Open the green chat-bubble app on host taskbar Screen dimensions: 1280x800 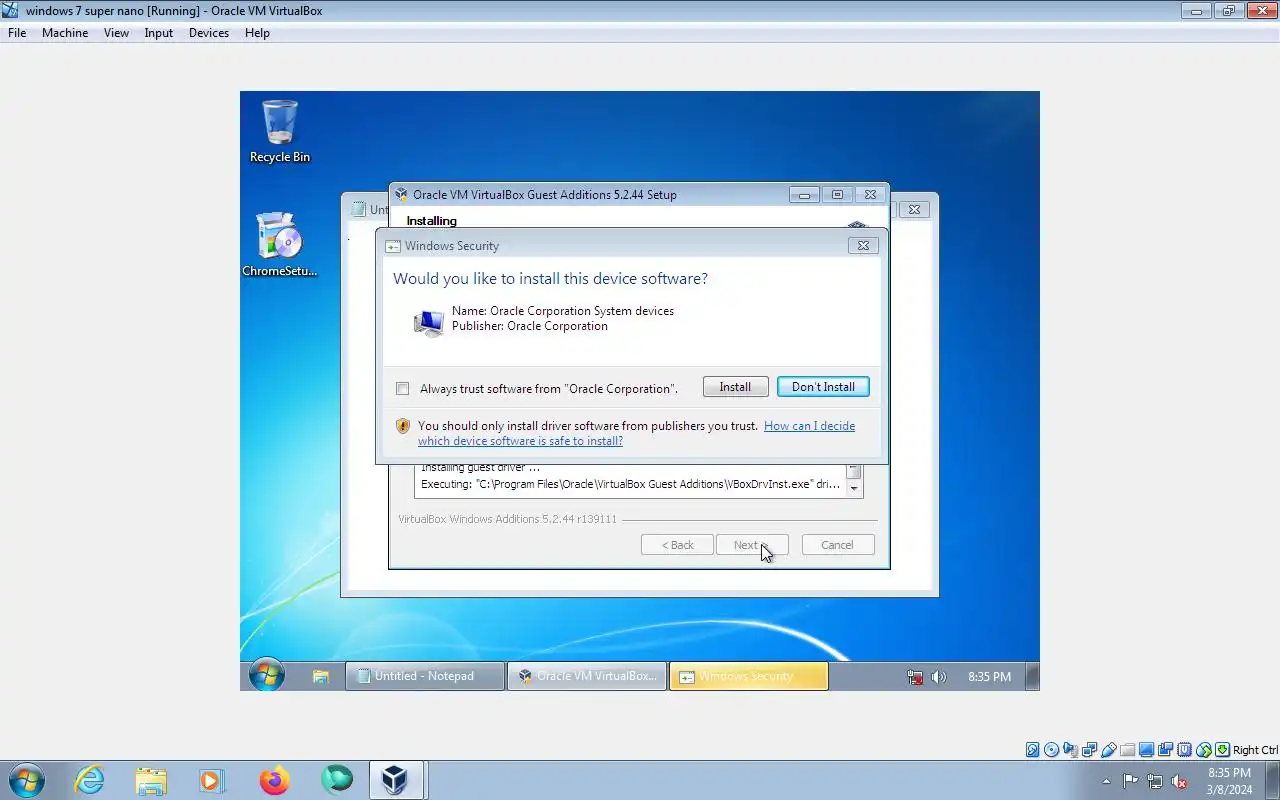tap(337, 779)
